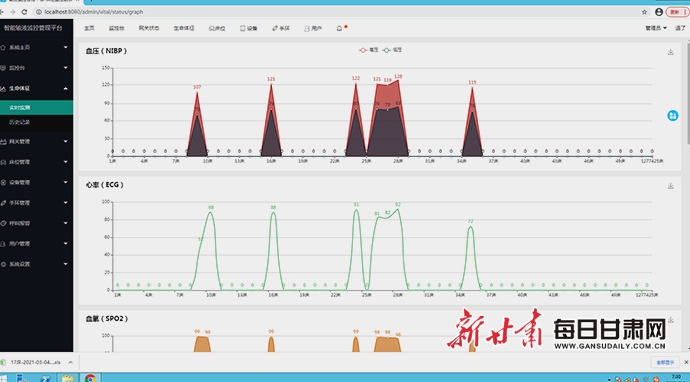Toggle the 低压 series in NIBP legend
The height and width of the screenshot is (382, 690).
tap(392, 50)
